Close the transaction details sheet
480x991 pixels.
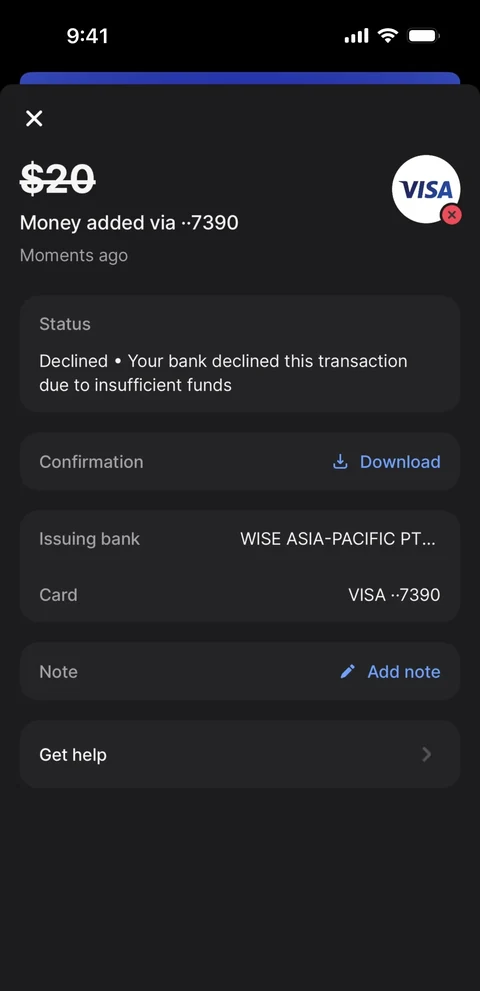click(34, 118)
